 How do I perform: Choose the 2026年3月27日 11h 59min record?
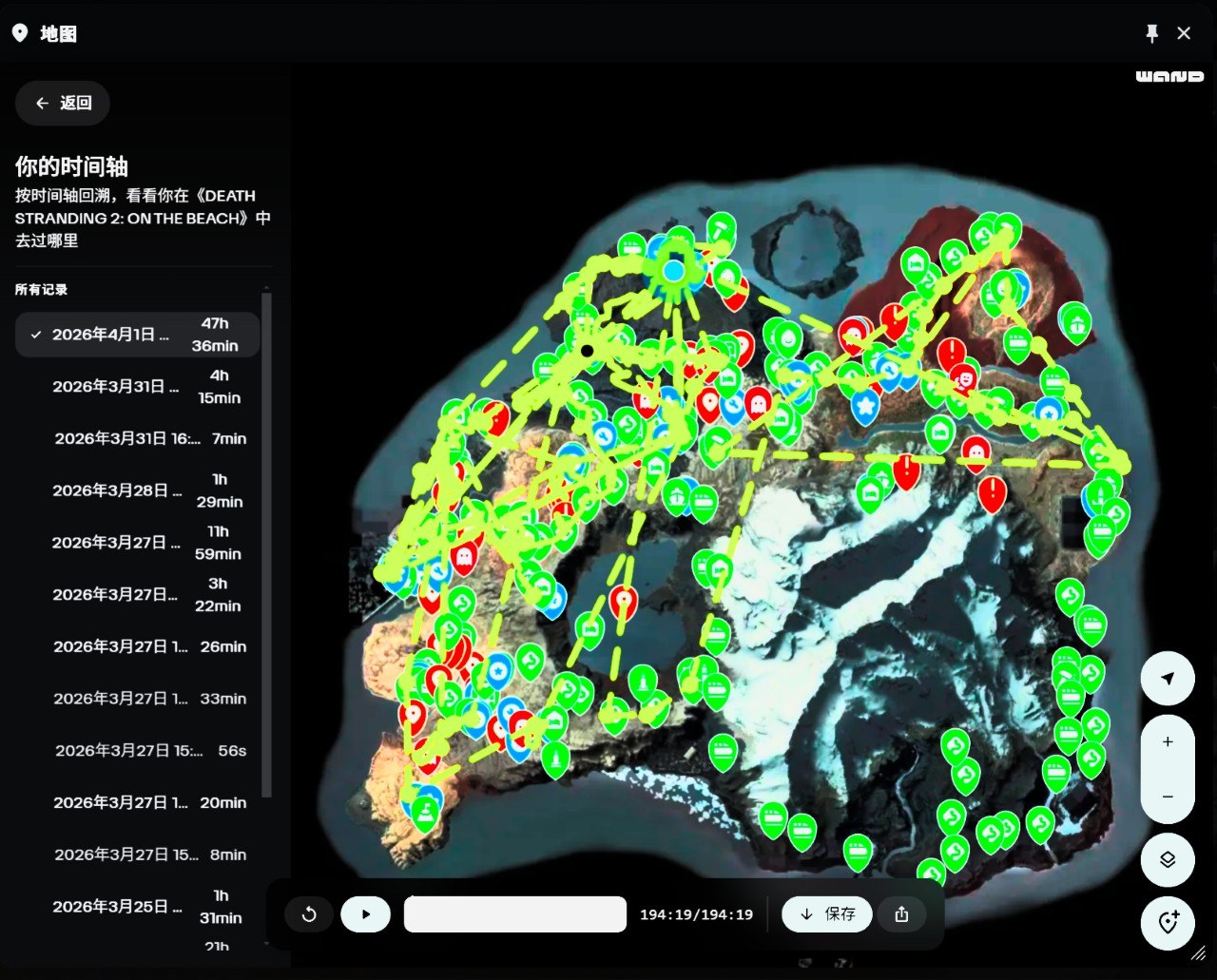pos(137,543)
